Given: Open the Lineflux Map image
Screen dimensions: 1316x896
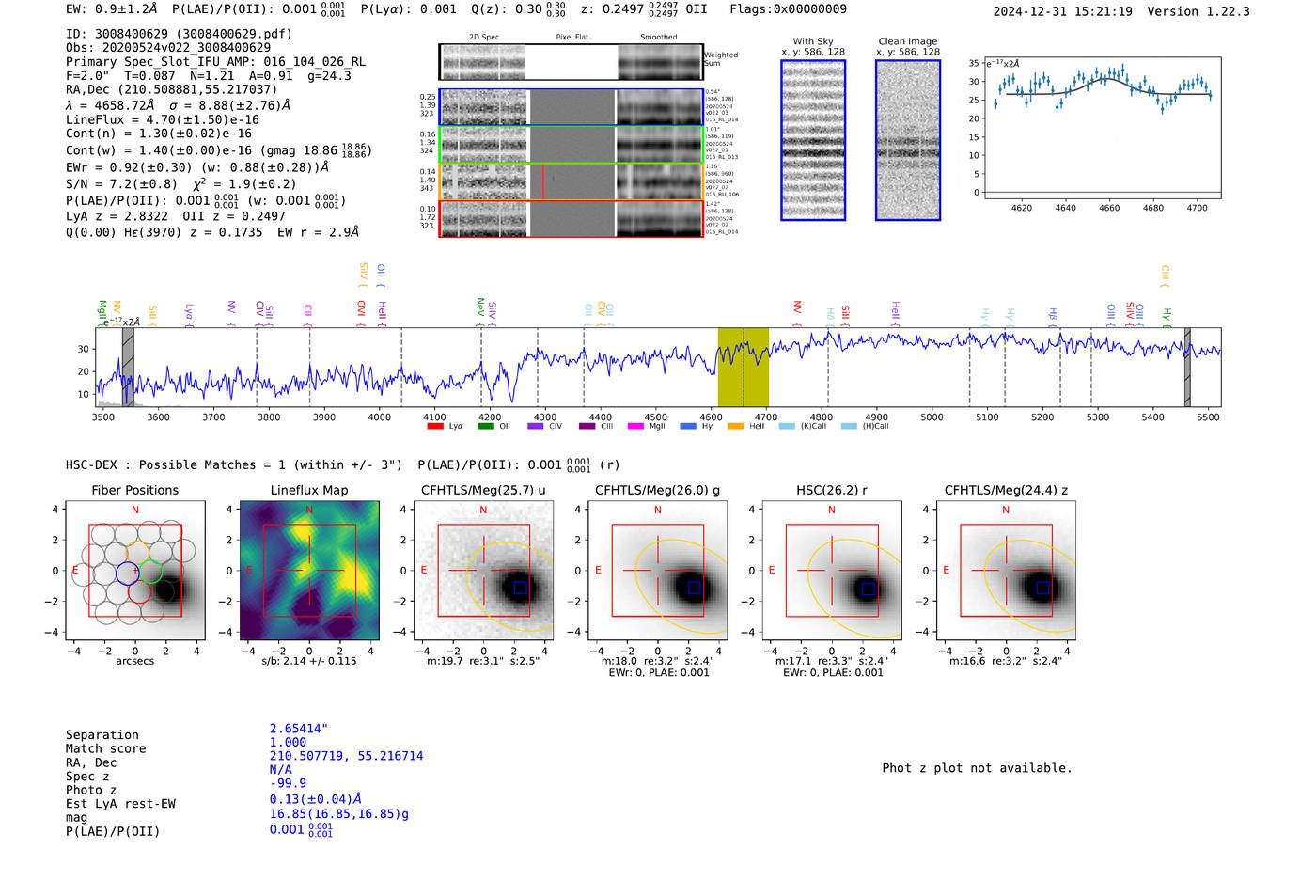Looking at the screenshot, I should click(x=309, y=570).
